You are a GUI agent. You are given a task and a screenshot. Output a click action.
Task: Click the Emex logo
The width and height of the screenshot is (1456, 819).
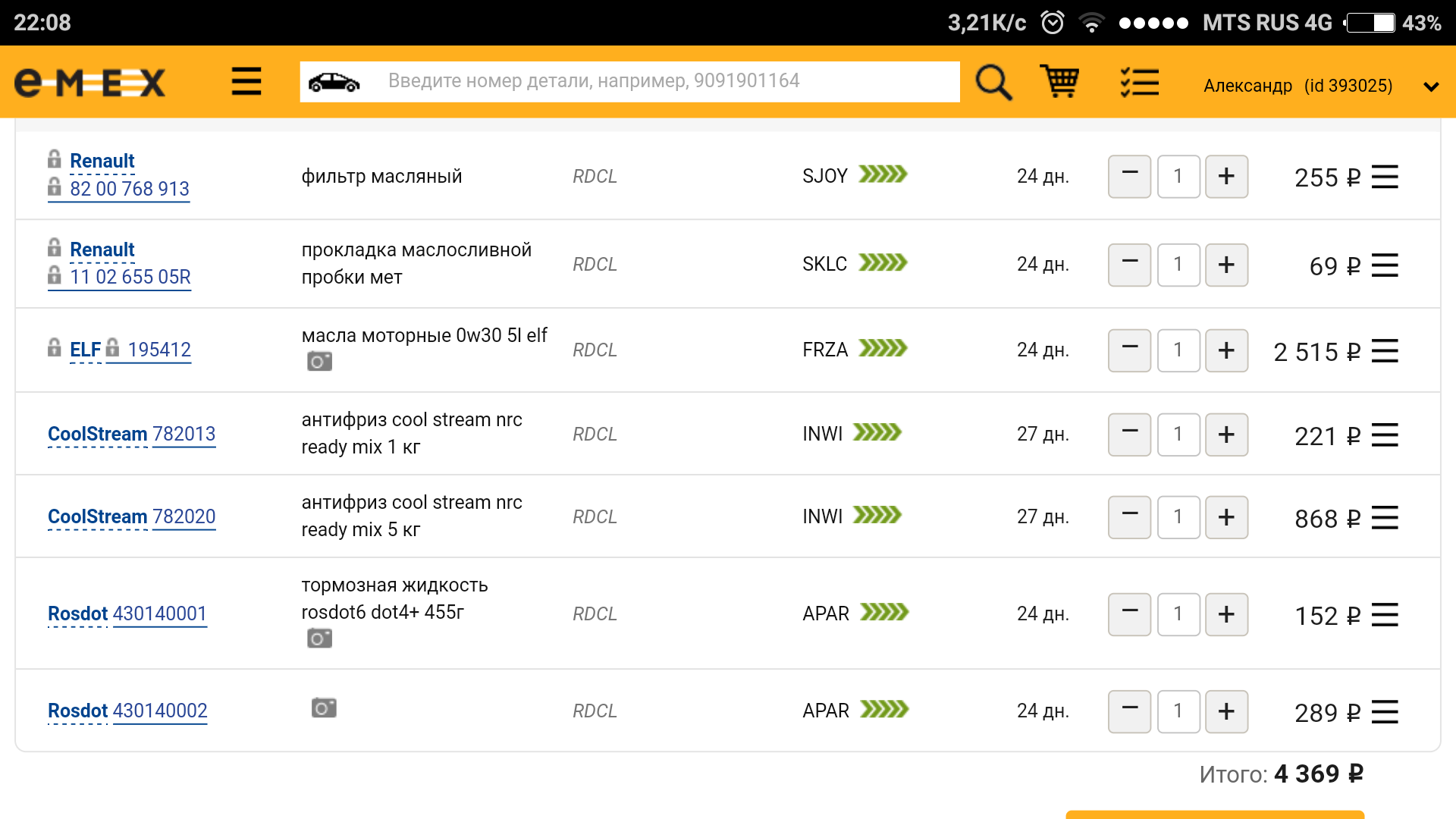[89, 82]
